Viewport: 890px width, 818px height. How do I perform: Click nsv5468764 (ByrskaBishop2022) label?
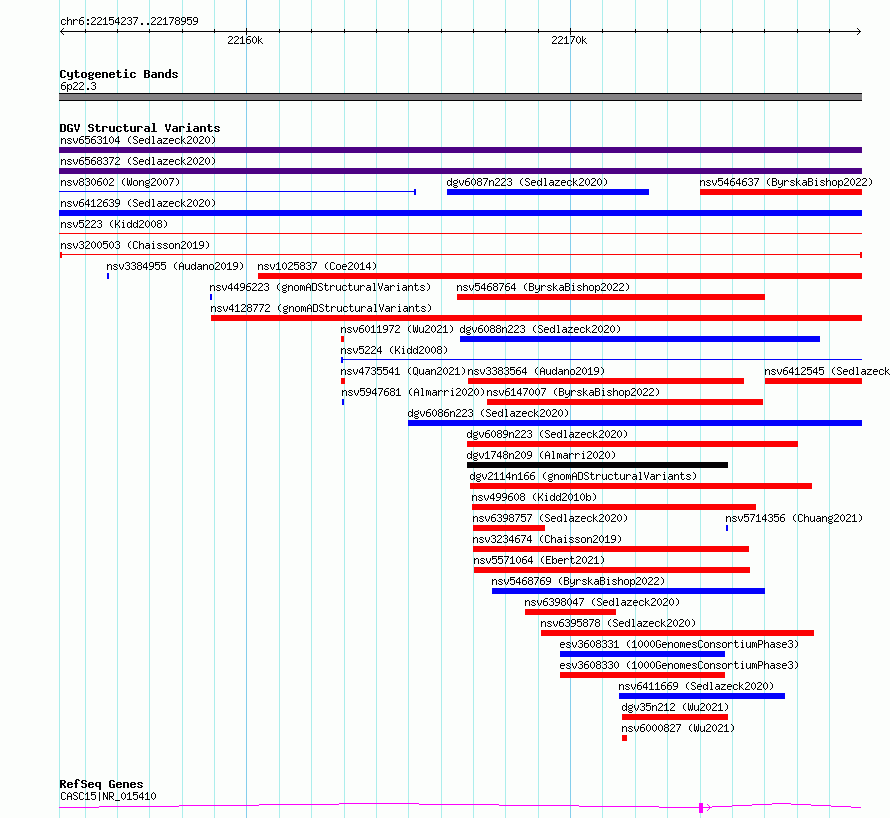coord(543,287)
